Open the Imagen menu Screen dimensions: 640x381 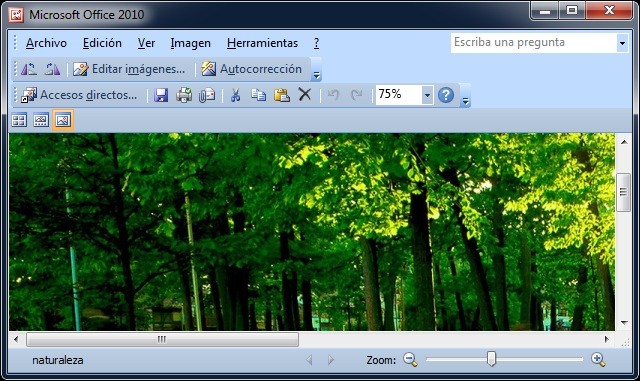[x=191, y=43]
